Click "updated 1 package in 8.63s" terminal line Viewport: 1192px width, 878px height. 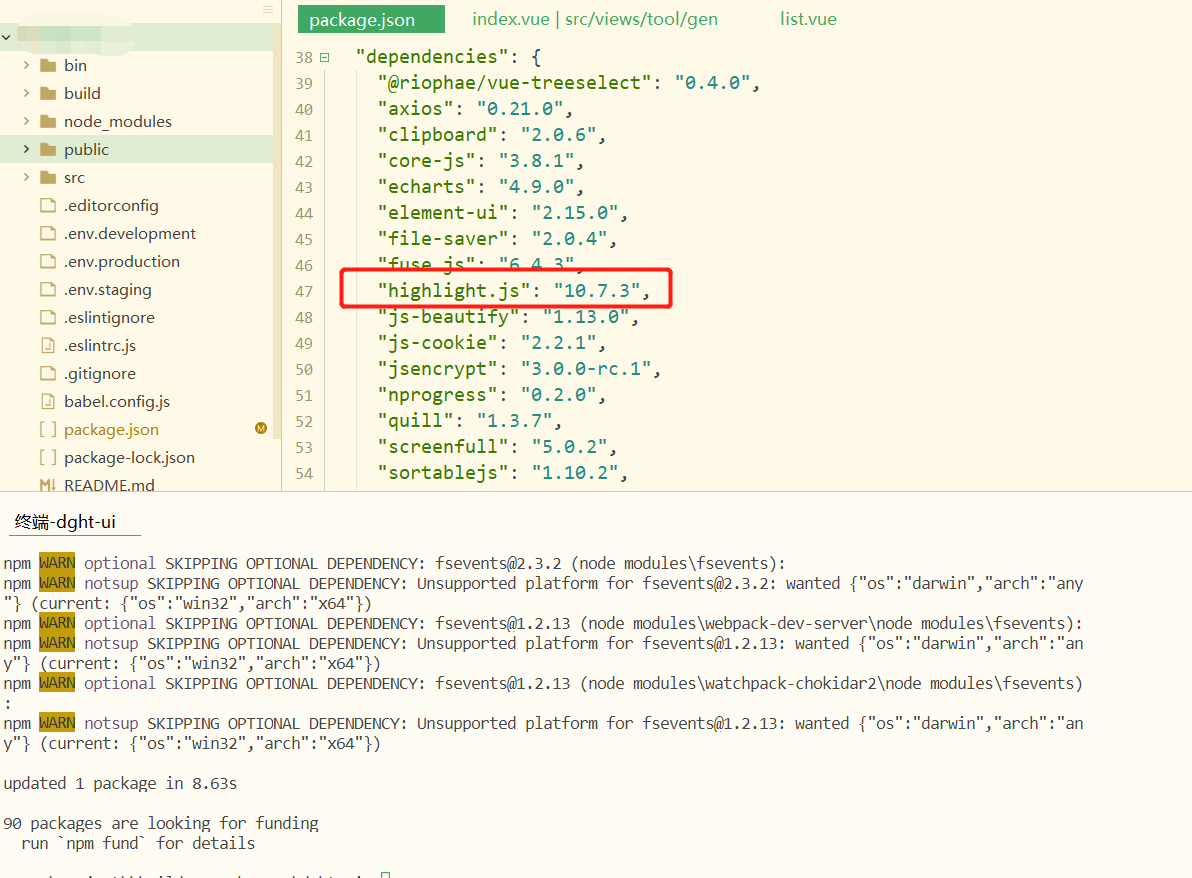120,784
